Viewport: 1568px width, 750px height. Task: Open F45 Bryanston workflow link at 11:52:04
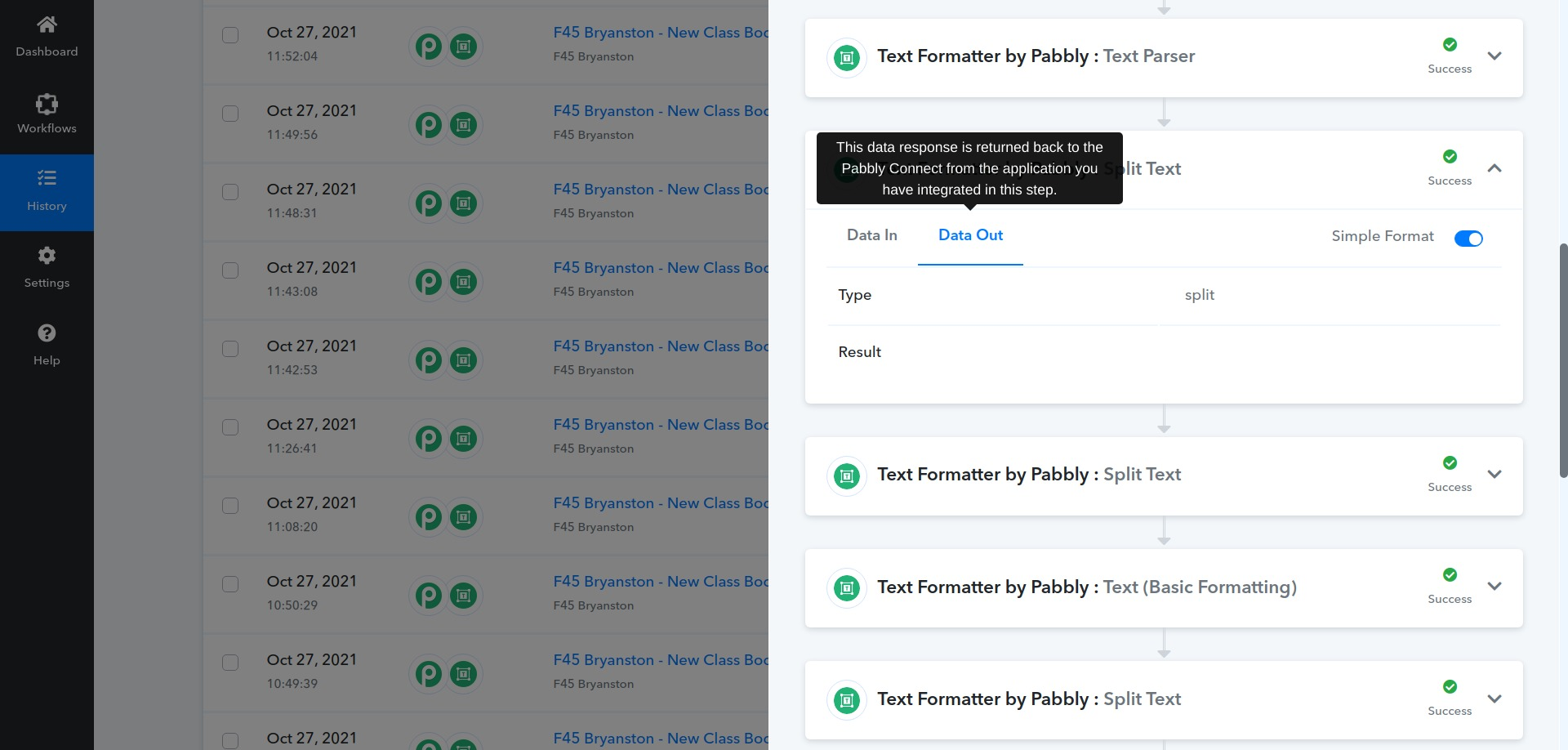(661, 33)
